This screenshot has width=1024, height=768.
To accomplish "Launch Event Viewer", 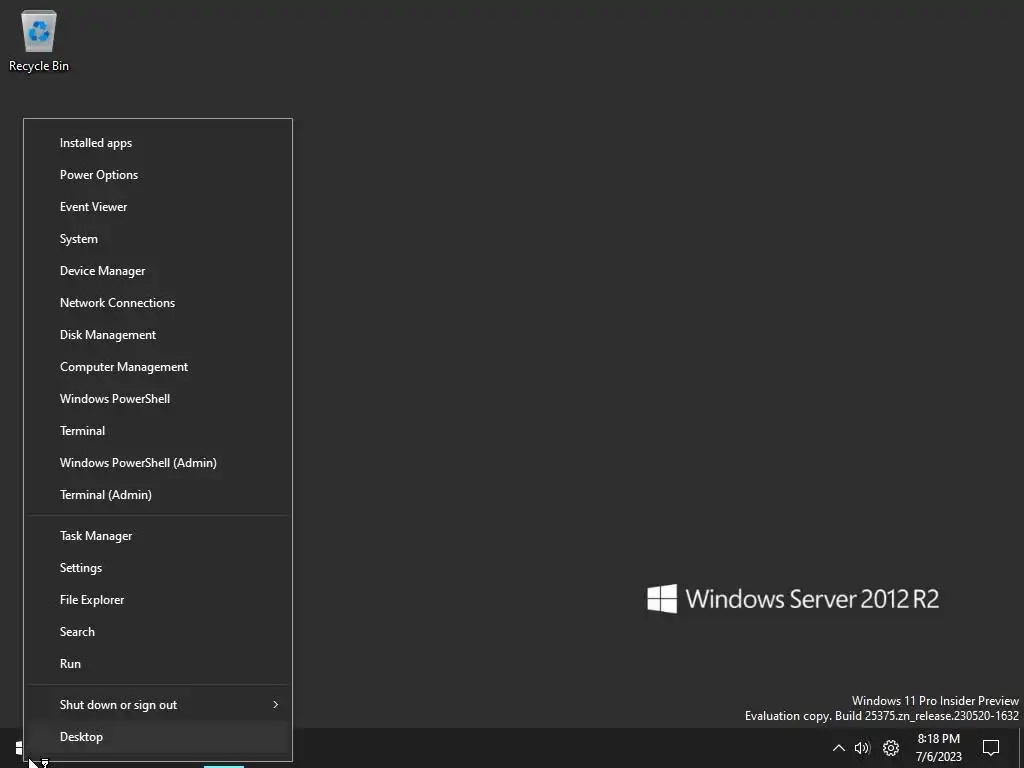I will (158, 207).
